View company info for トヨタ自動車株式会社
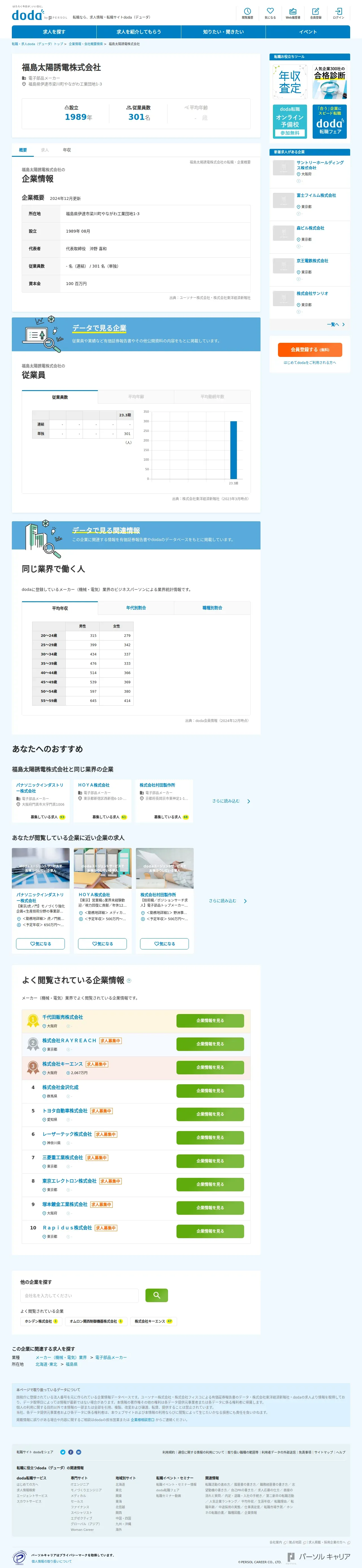This screenshot has height=1568, width=362. coord(210,1114)
